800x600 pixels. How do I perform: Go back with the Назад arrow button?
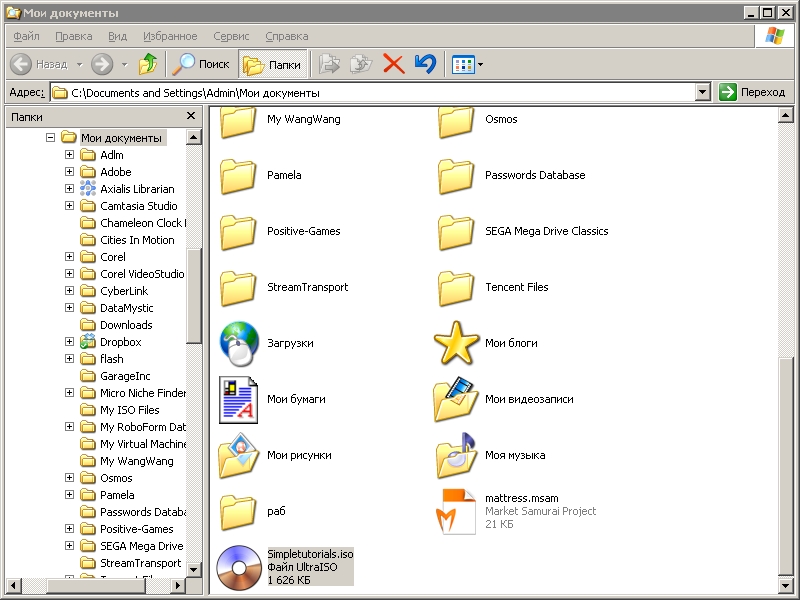tap(38, 64)
